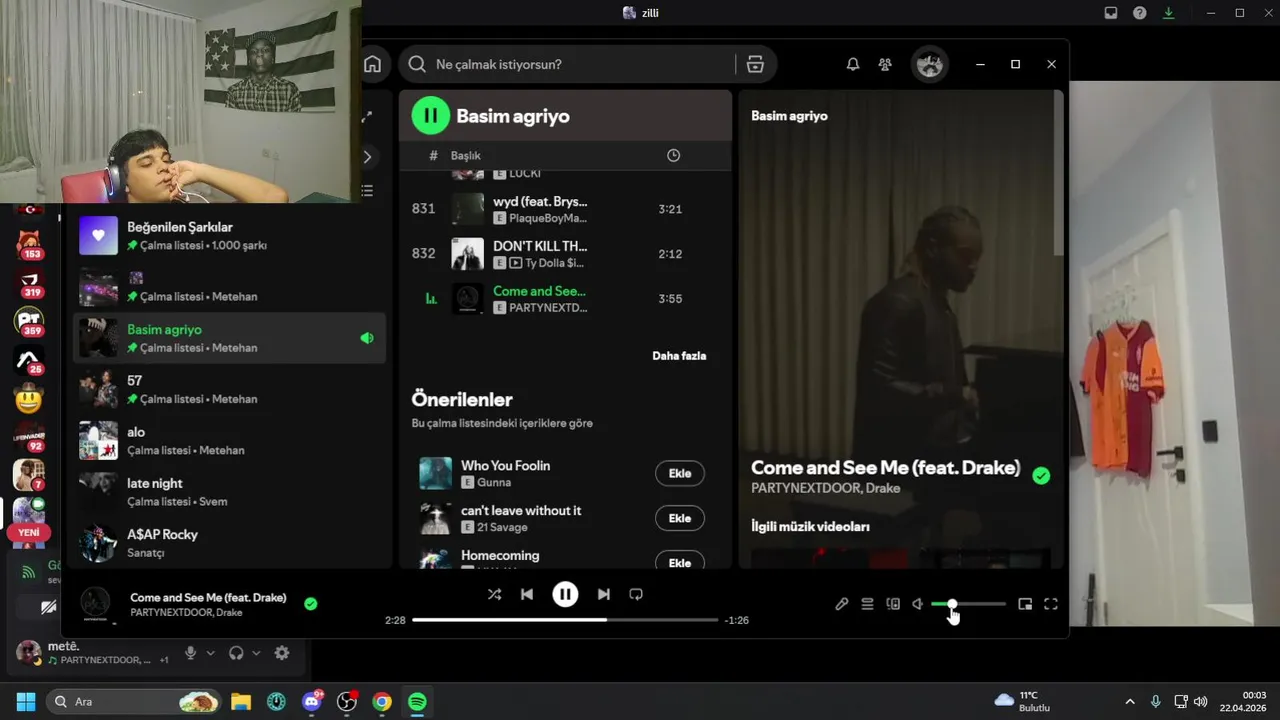Add Who You Foolin with Ekle
The height and width of the screenshot is (720, 1280).
click(680, 473)
